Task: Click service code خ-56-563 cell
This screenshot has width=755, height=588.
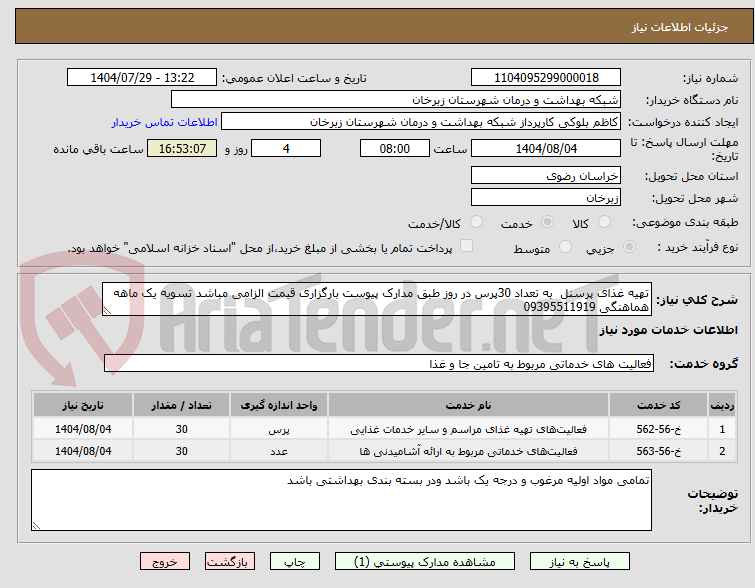Action: [x=658, y=451]
